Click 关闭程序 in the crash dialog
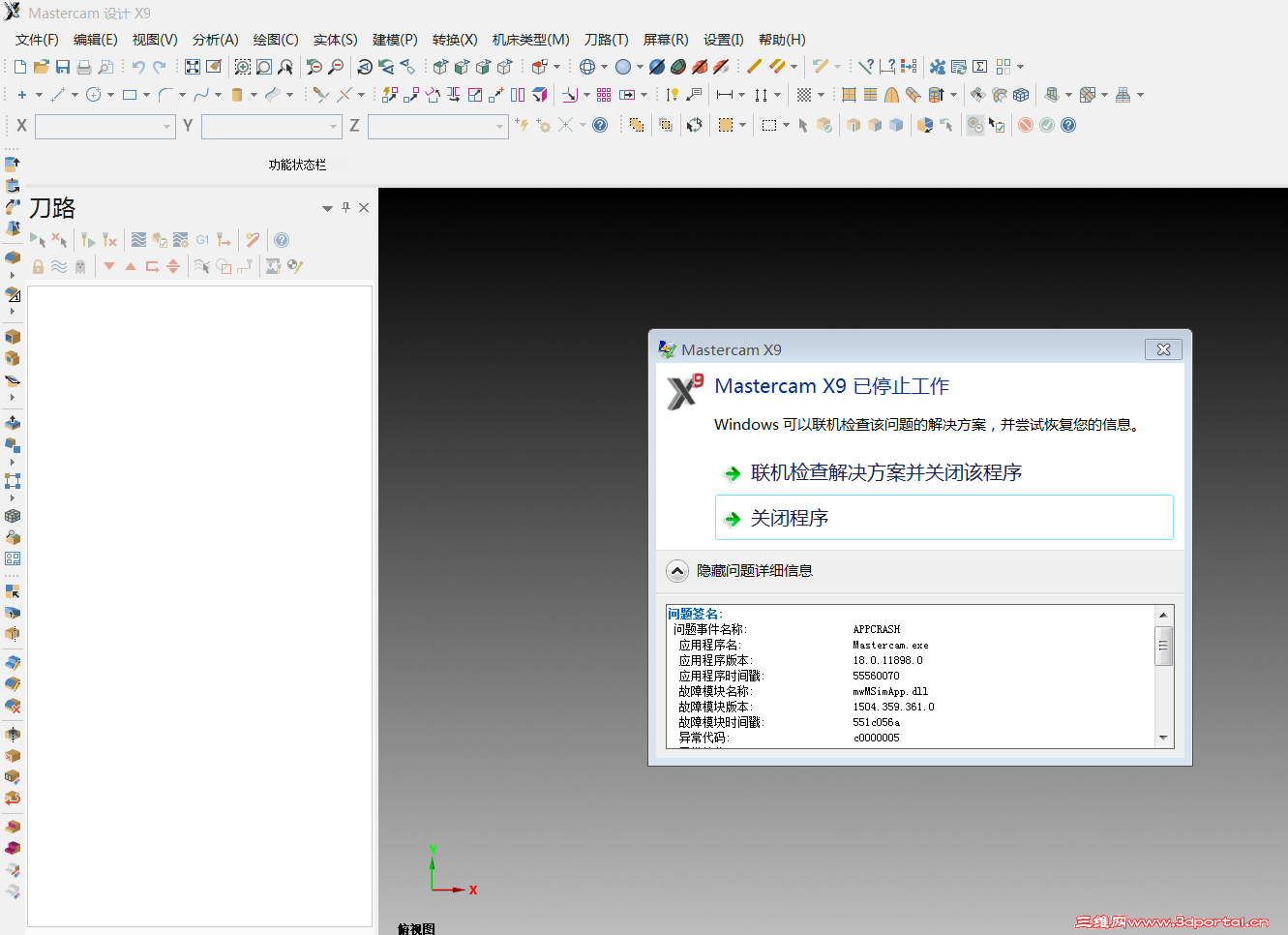 pos(944,518)
